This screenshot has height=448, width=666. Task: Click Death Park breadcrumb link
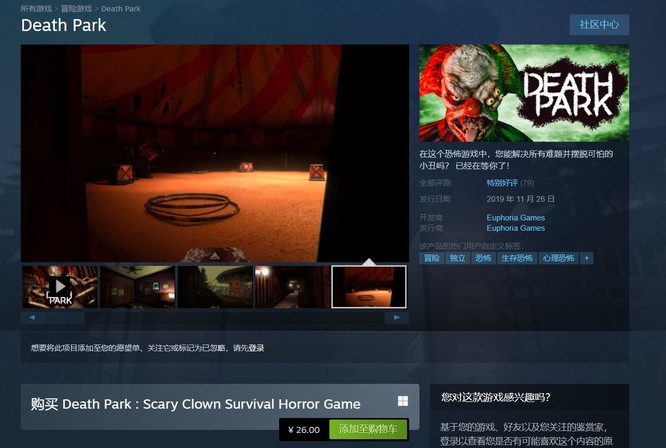[121, 9]
